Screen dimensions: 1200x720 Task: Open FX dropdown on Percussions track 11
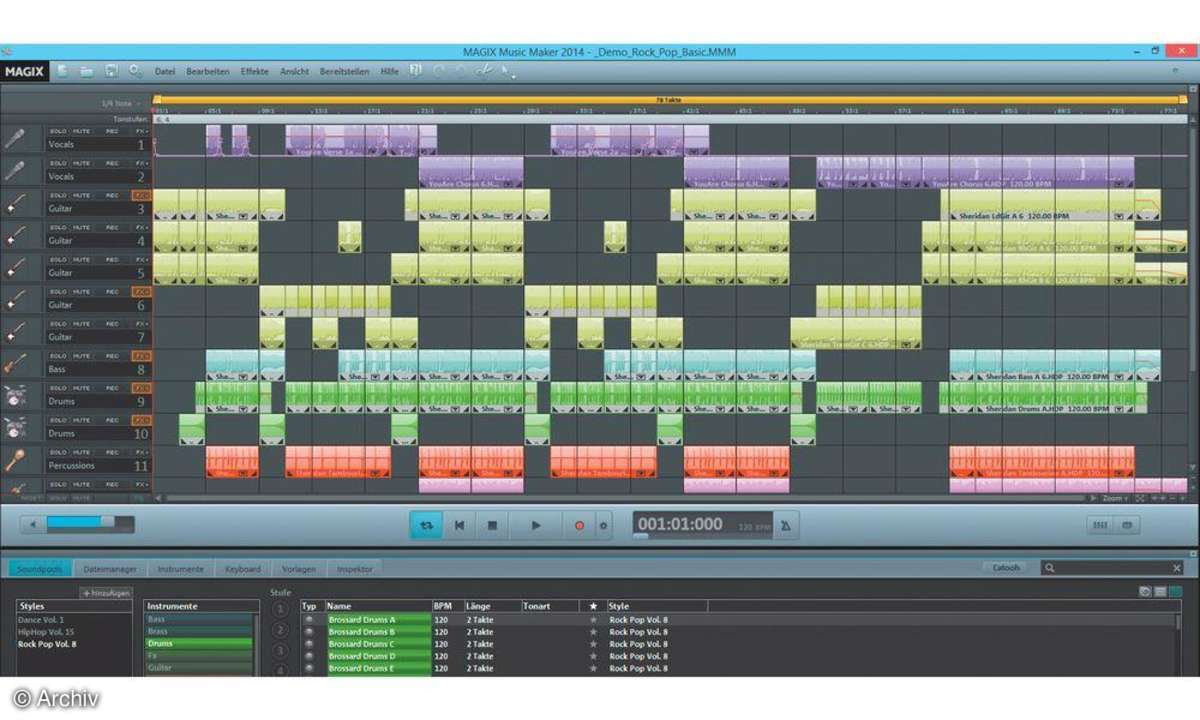click(141, 452)
